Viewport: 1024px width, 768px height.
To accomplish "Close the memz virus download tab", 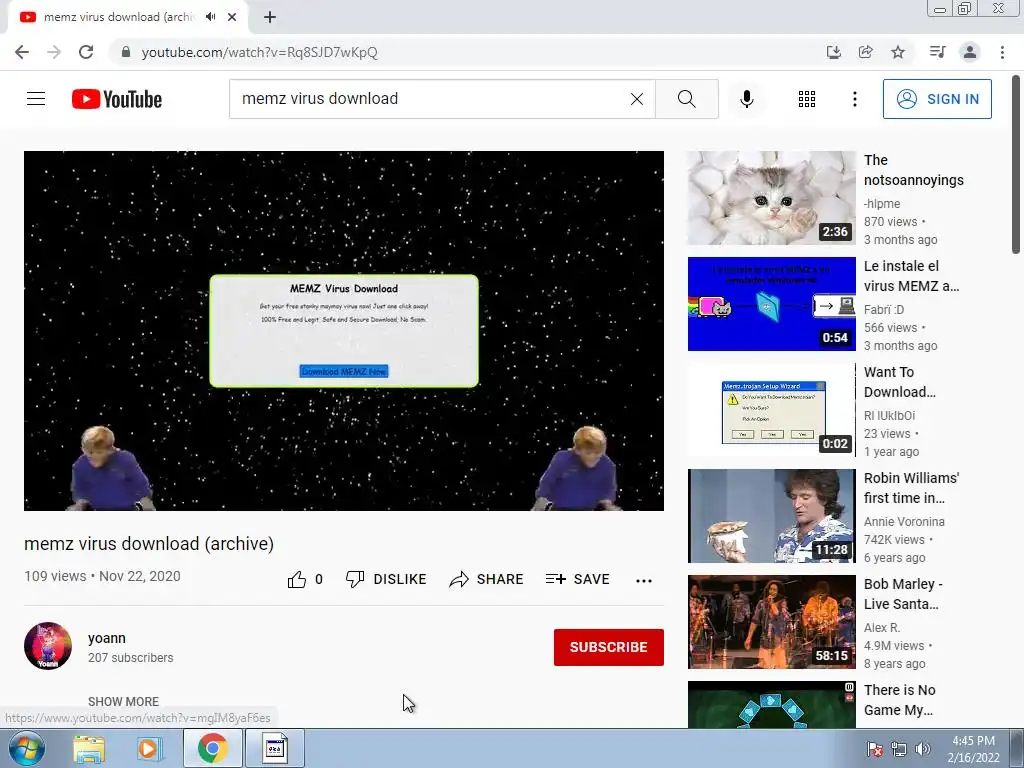I will [x=232, y=17].
